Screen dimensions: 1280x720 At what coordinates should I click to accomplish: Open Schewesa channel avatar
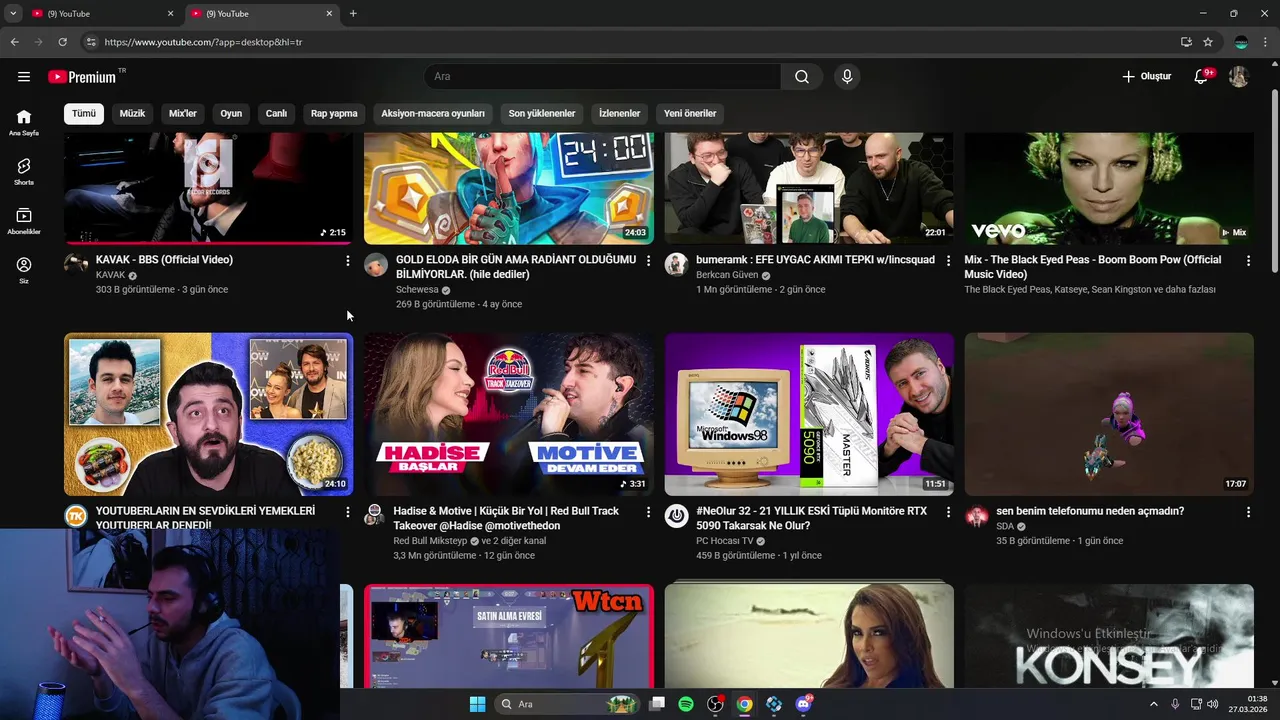376,264
